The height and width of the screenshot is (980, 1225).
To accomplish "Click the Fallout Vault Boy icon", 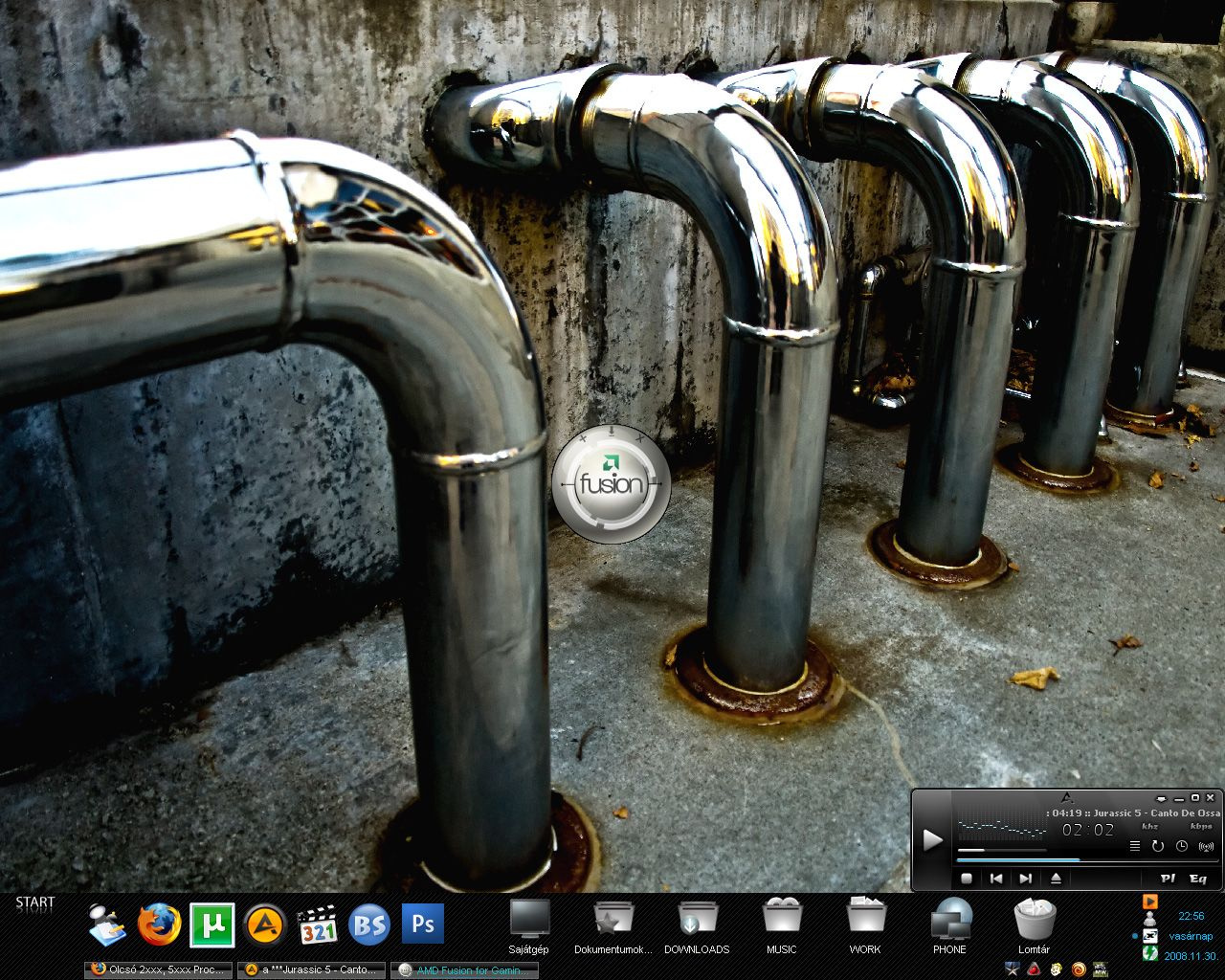I will pos(1057,969).
